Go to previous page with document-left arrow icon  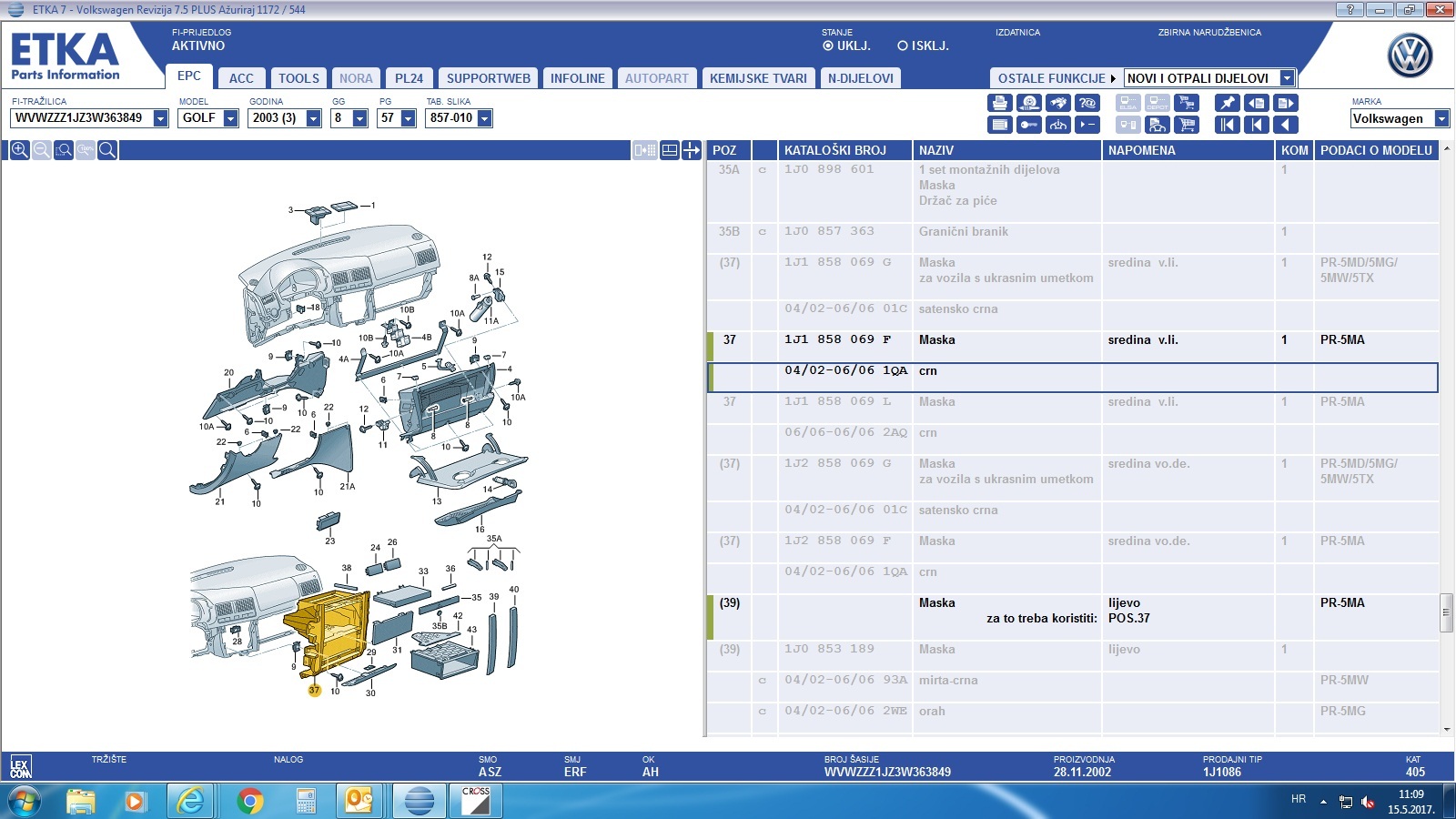pos(1257,103)
